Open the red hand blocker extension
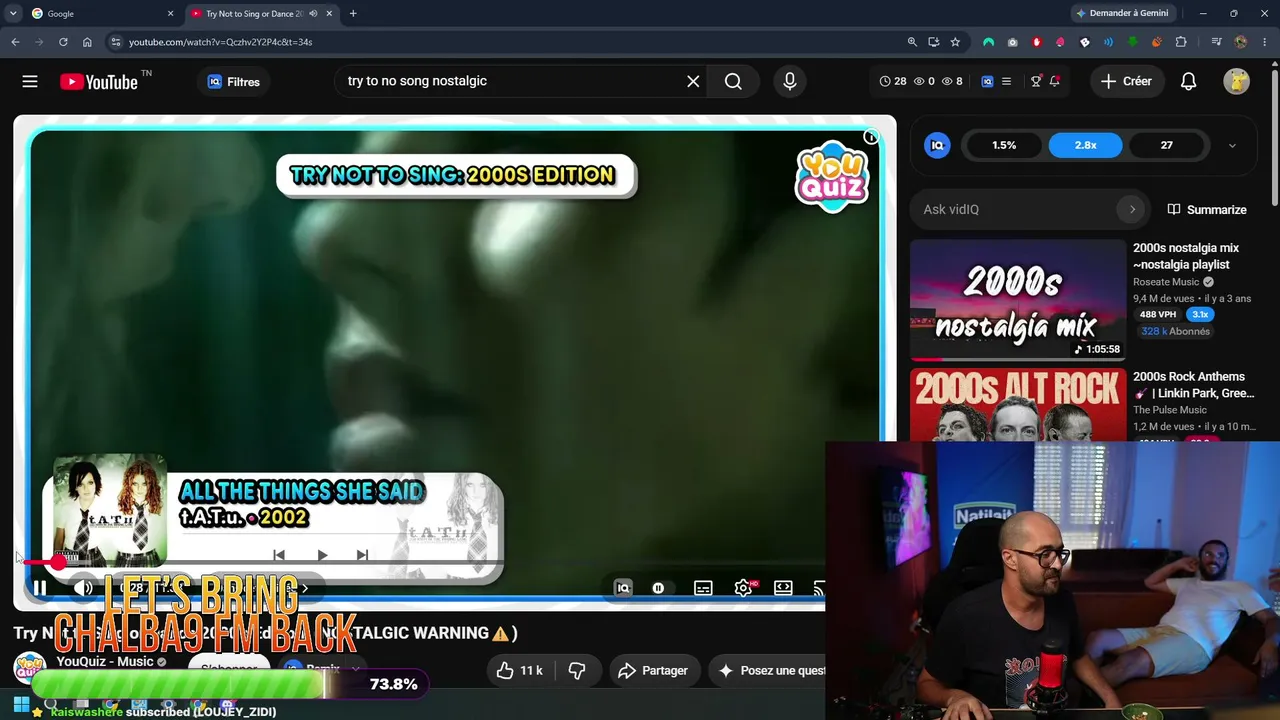 point(1036,42)
